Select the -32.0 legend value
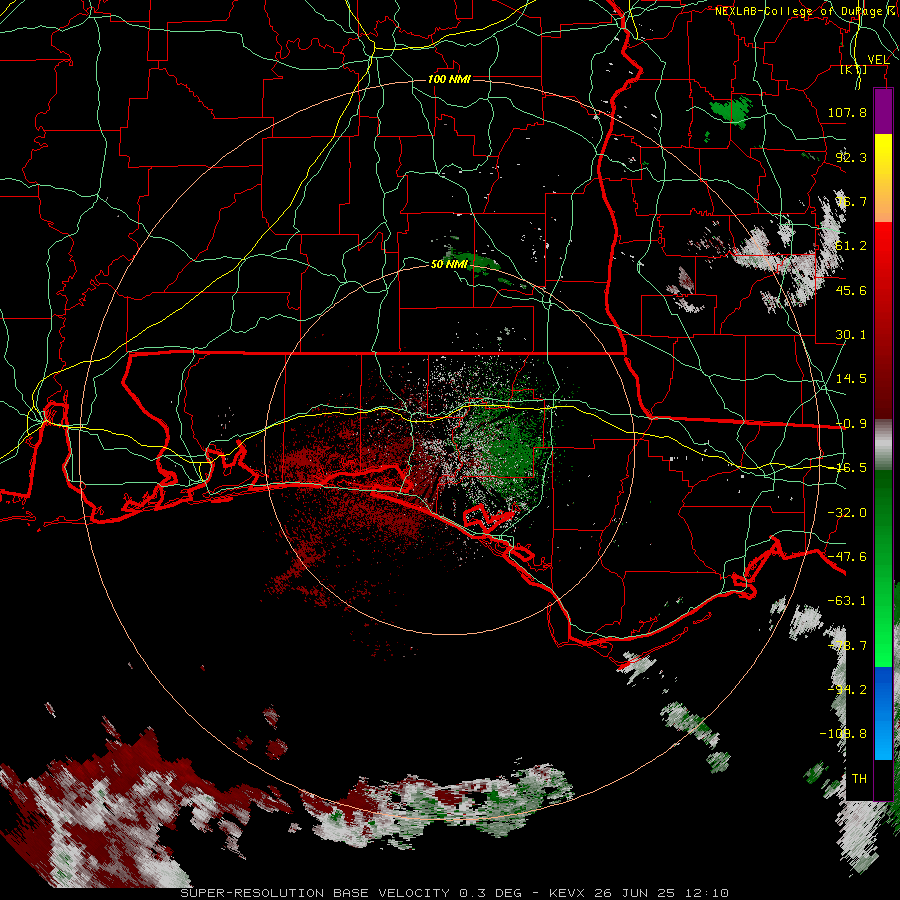 click(847, 513)
